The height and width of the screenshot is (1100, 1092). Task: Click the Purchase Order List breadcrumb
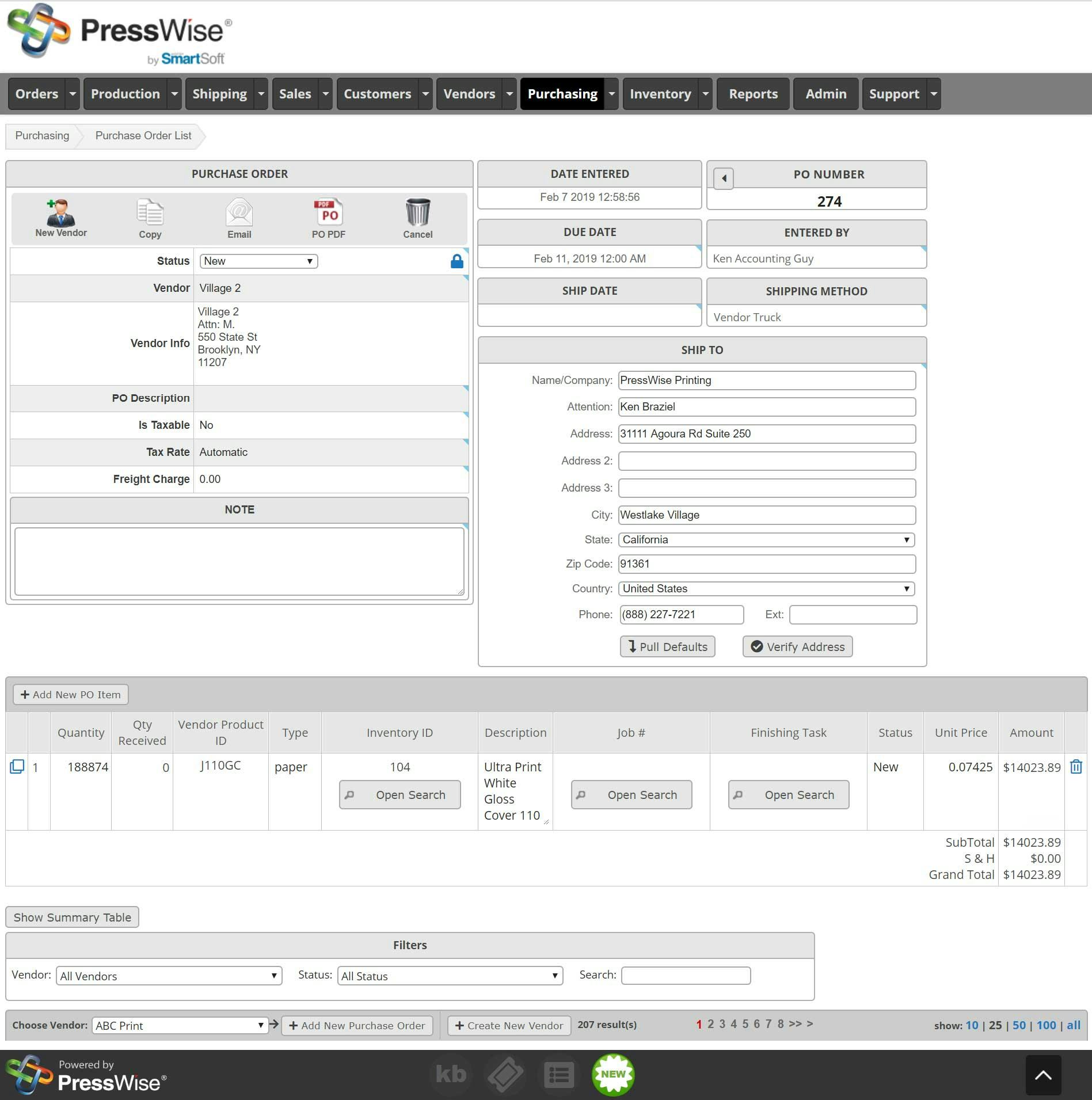pos(143,136)
